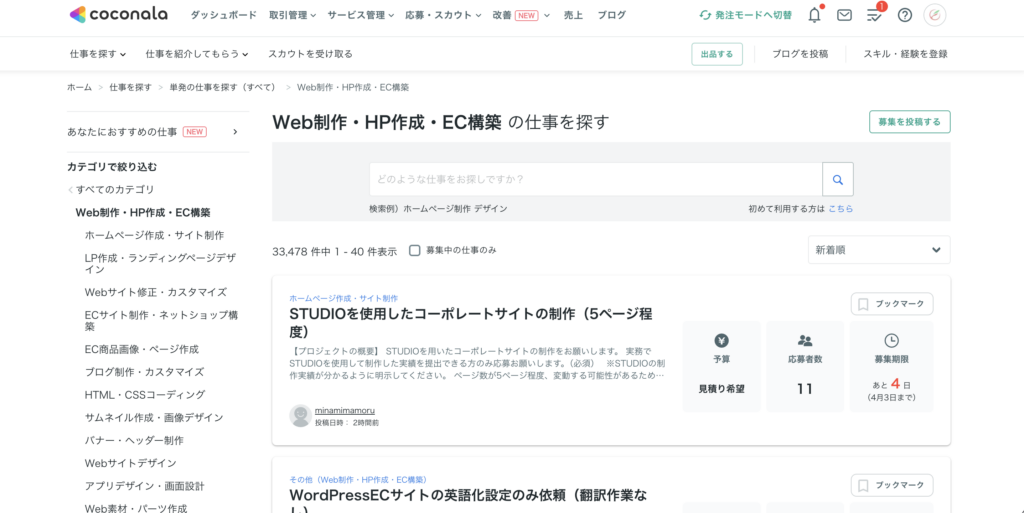Image resolution: width=1024 pixels, height=513 pixels.
Task: Click the coconala logo
Action: point(118,15)
